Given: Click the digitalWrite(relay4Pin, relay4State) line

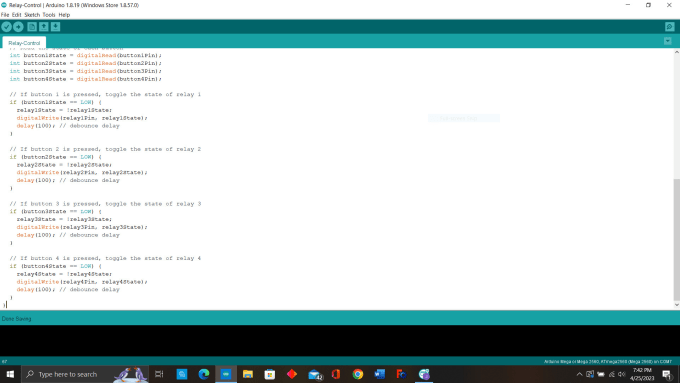Looking at the screenshot, I should click(82, 282).
